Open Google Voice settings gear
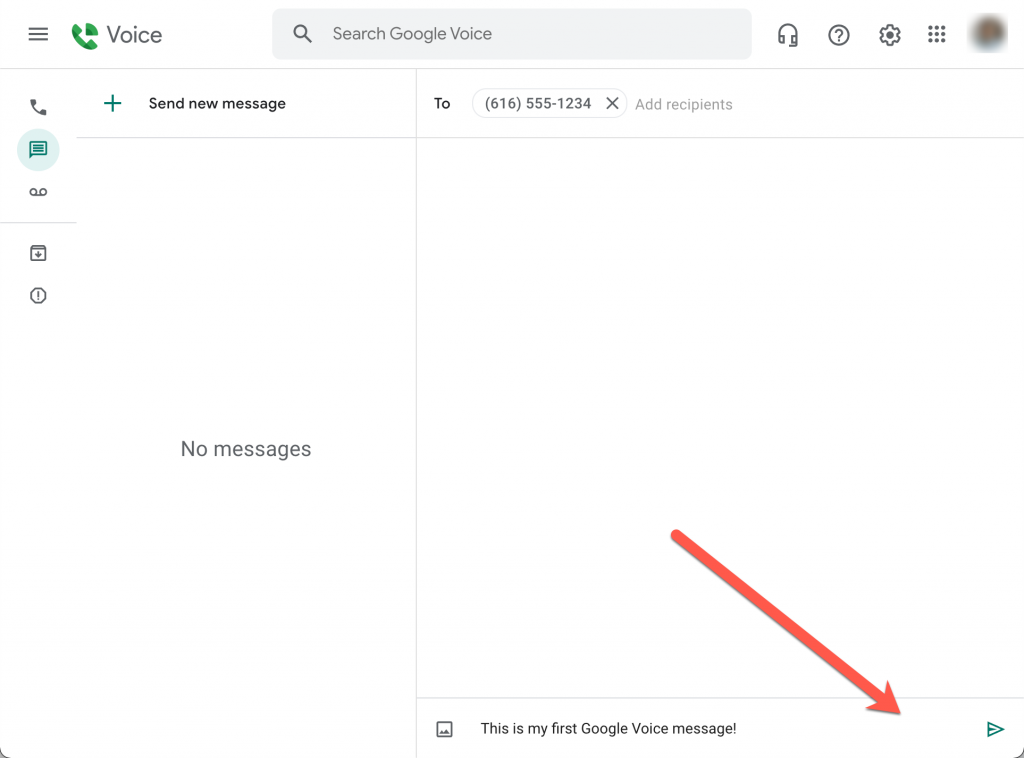The height and width of the screenshot is (758, 1024). [x=889, y=34]
